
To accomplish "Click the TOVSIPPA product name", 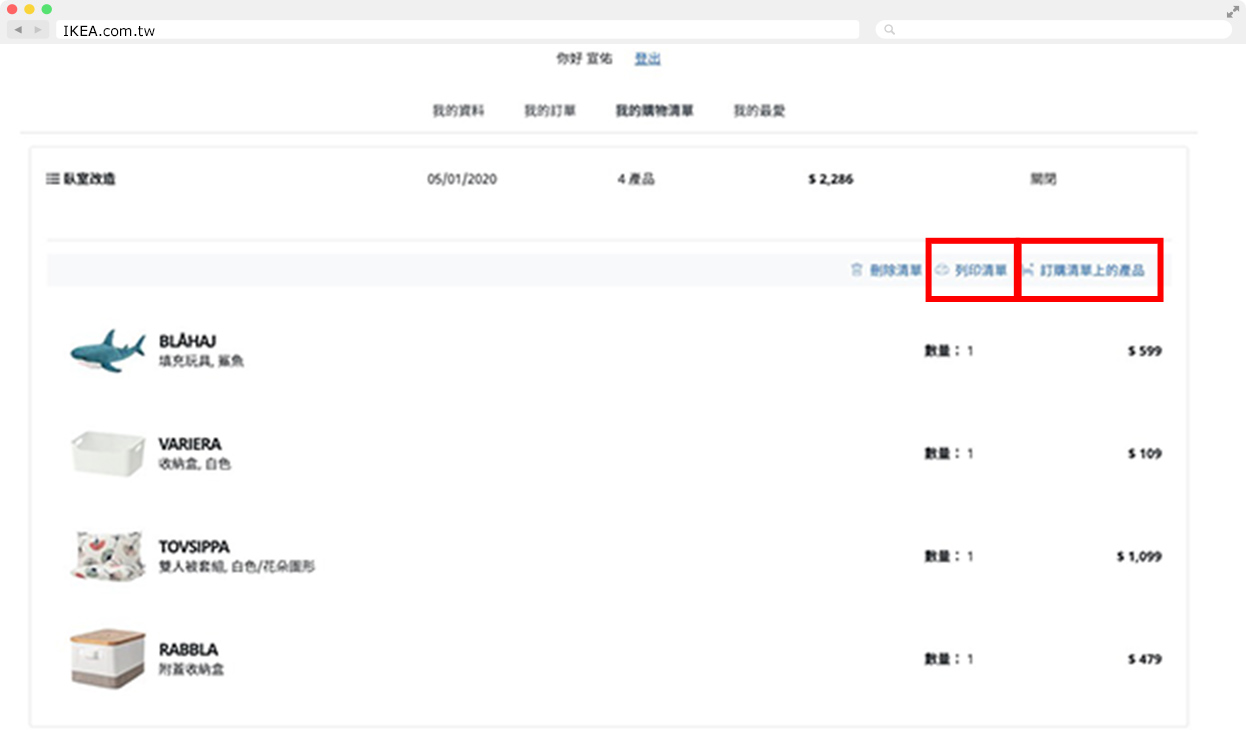I will pyautogui.click(x=194, y=547).
